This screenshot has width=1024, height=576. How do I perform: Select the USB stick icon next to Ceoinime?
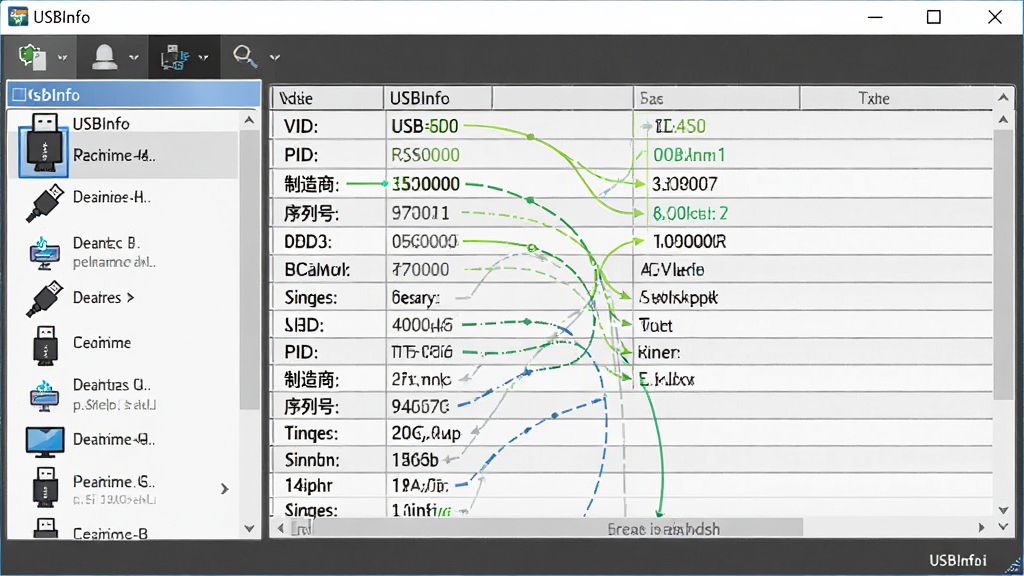[45, 345]
